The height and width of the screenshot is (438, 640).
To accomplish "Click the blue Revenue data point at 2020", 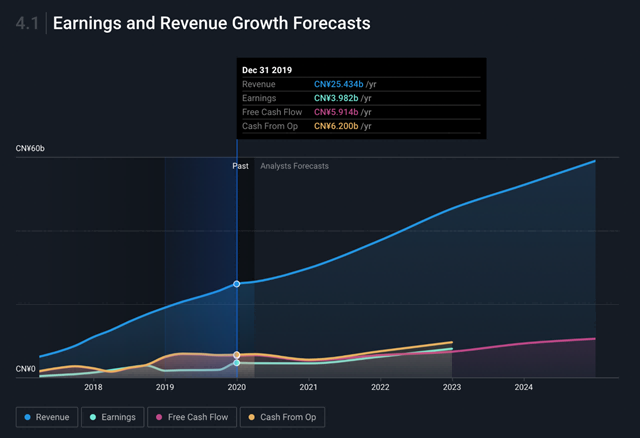I will tap(237, 284).
